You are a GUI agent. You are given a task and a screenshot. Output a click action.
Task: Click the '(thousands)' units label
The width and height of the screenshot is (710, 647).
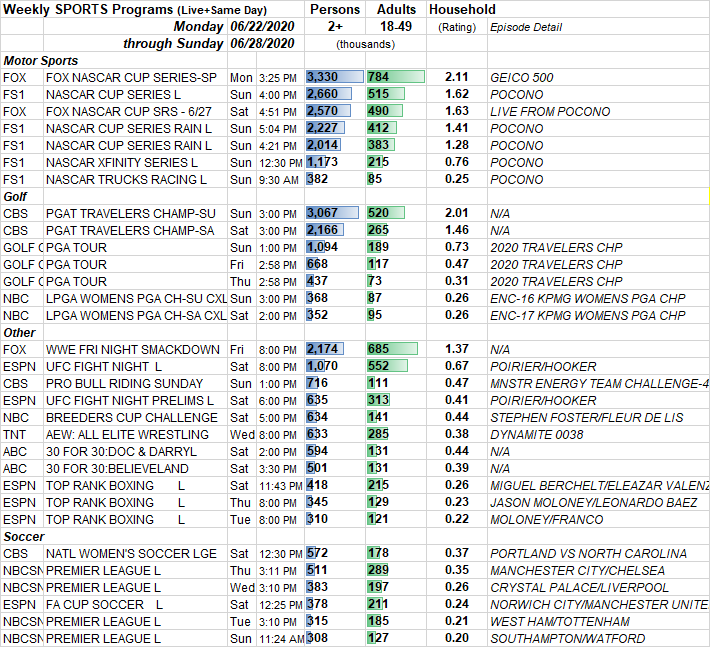click(x=365, y=44)
